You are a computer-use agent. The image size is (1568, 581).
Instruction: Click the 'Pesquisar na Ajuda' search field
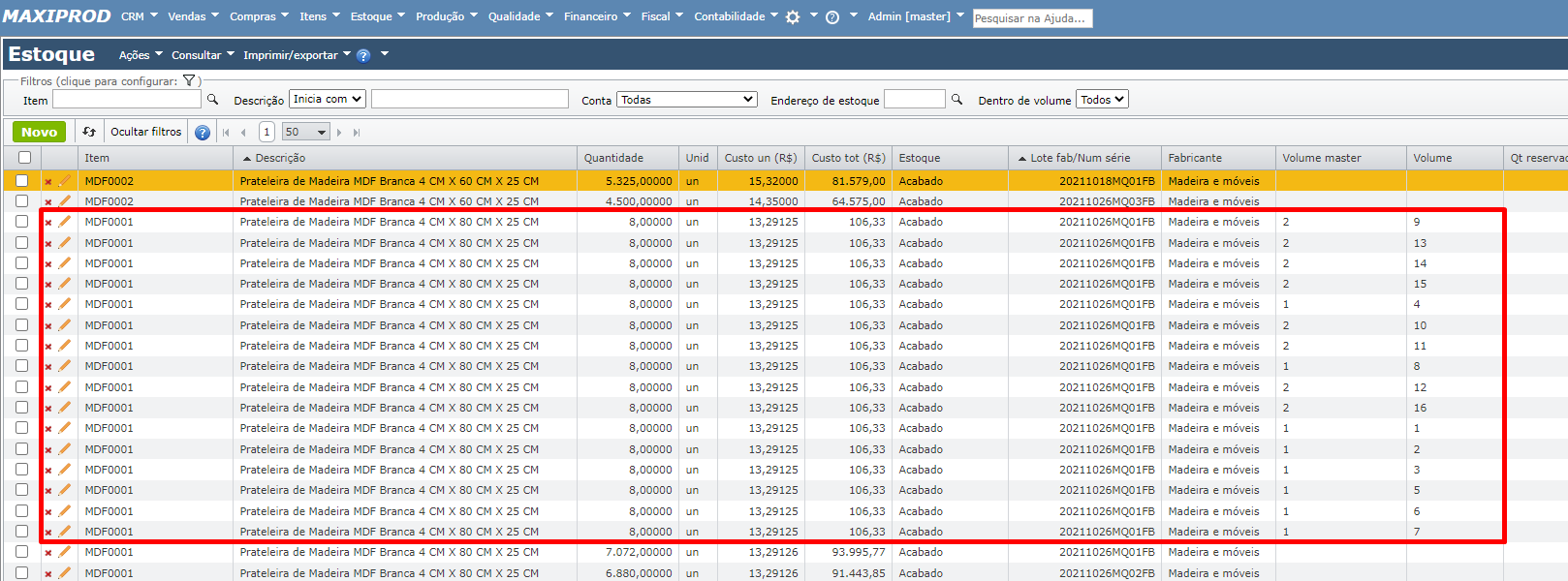tap(1032, 18)
